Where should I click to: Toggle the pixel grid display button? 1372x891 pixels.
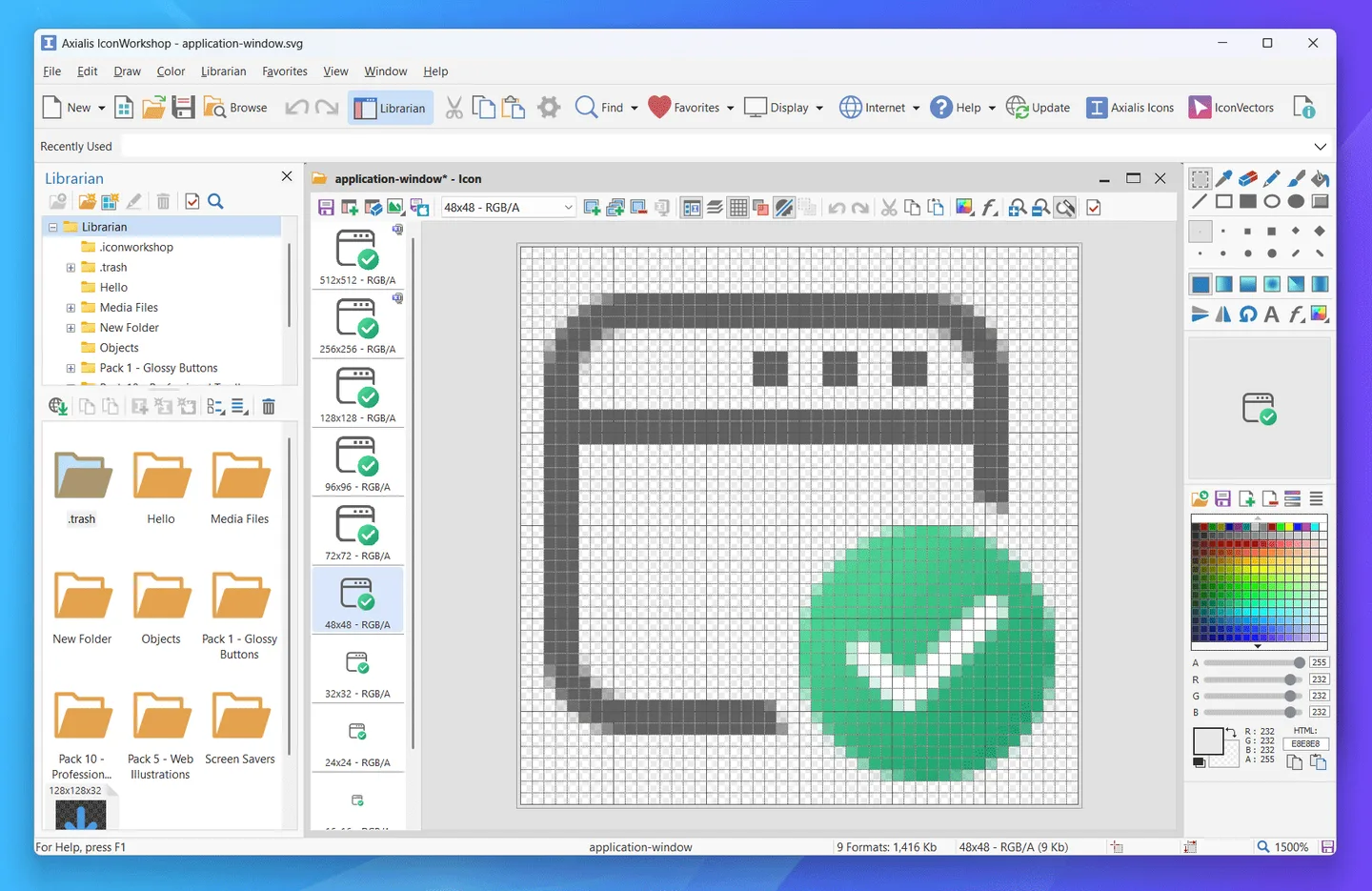click(x=738, y=207)
